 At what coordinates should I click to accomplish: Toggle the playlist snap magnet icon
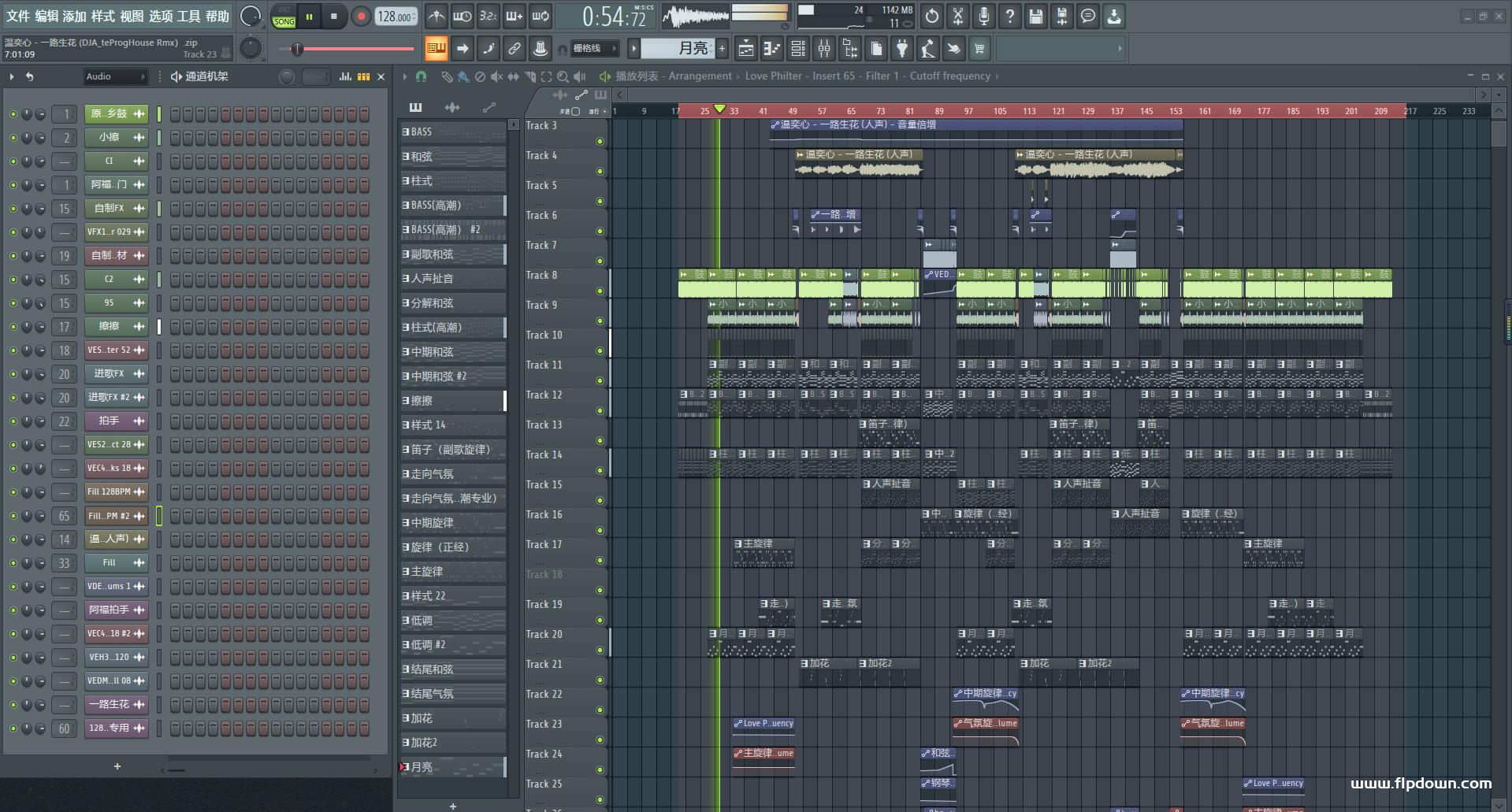[422, 76]
